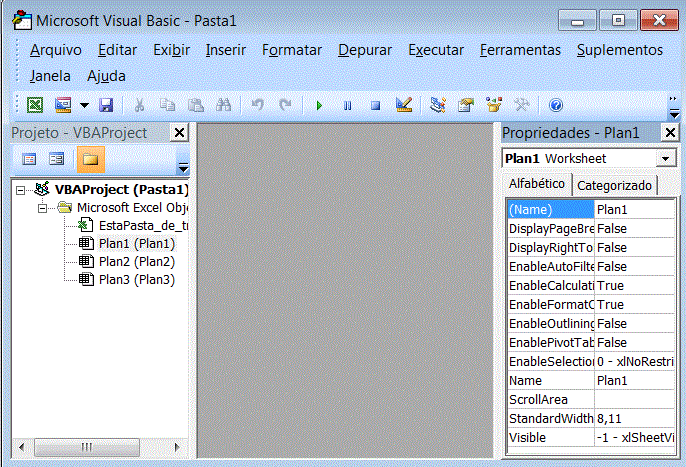
Task: Click the Cut scissors icon
Action: (139, 105)
